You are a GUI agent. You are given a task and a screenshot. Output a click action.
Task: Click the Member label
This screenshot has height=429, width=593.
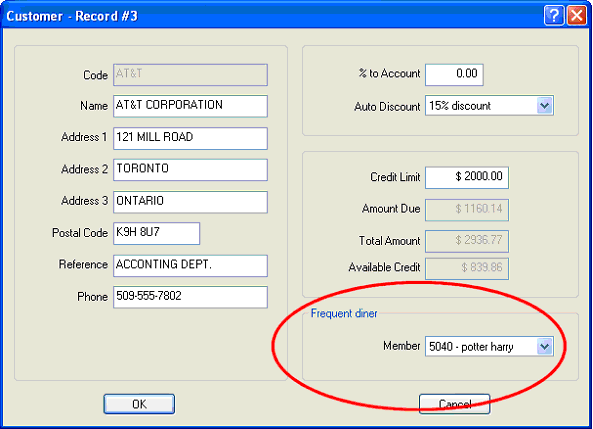401,345
